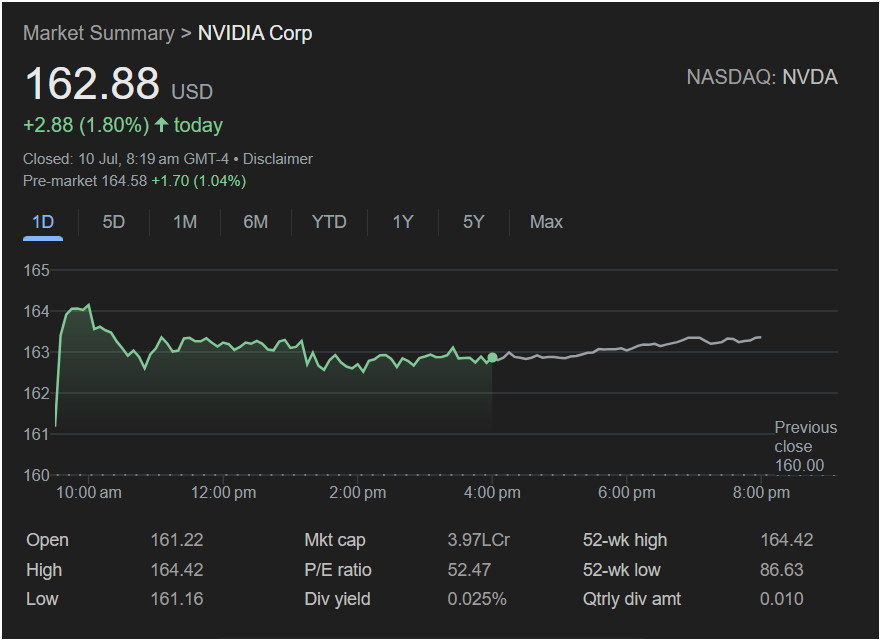Click the P/E ratio label
This screenshot has width=881, height=641.
click(x=338, y=570)
